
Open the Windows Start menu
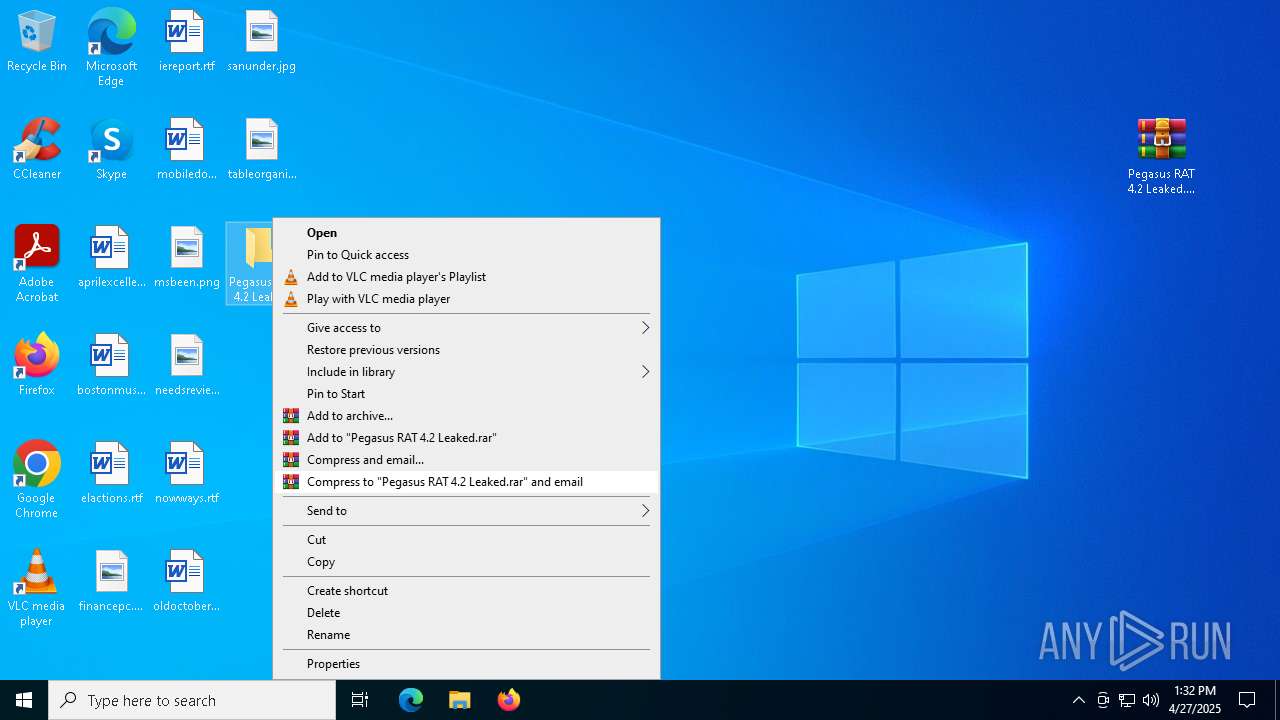click(x=24, y=700)
